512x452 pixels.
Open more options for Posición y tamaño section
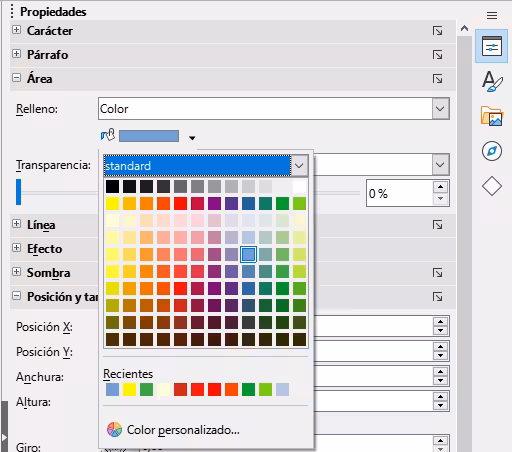click(438, 297)
